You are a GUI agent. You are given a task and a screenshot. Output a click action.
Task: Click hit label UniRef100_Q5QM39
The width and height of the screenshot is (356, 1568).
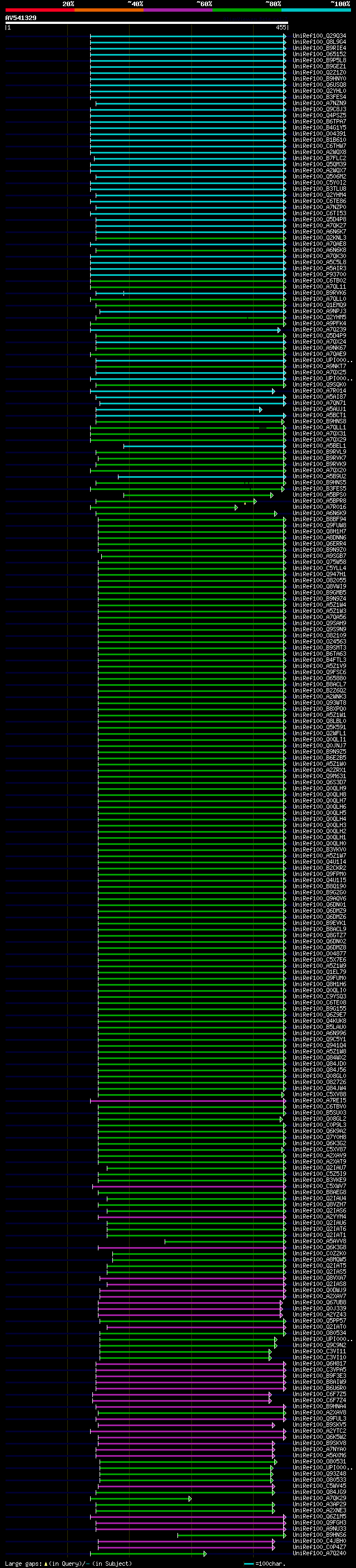(319, 164)
